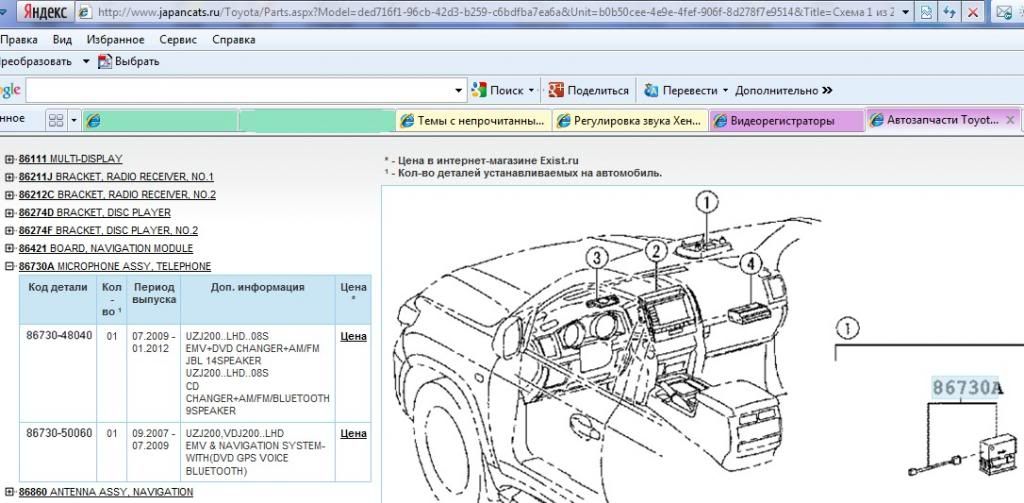Screen dimensions: 1024x503
Task: Click callout number 3 on the diagram
Action: click(x=597, y=259)
